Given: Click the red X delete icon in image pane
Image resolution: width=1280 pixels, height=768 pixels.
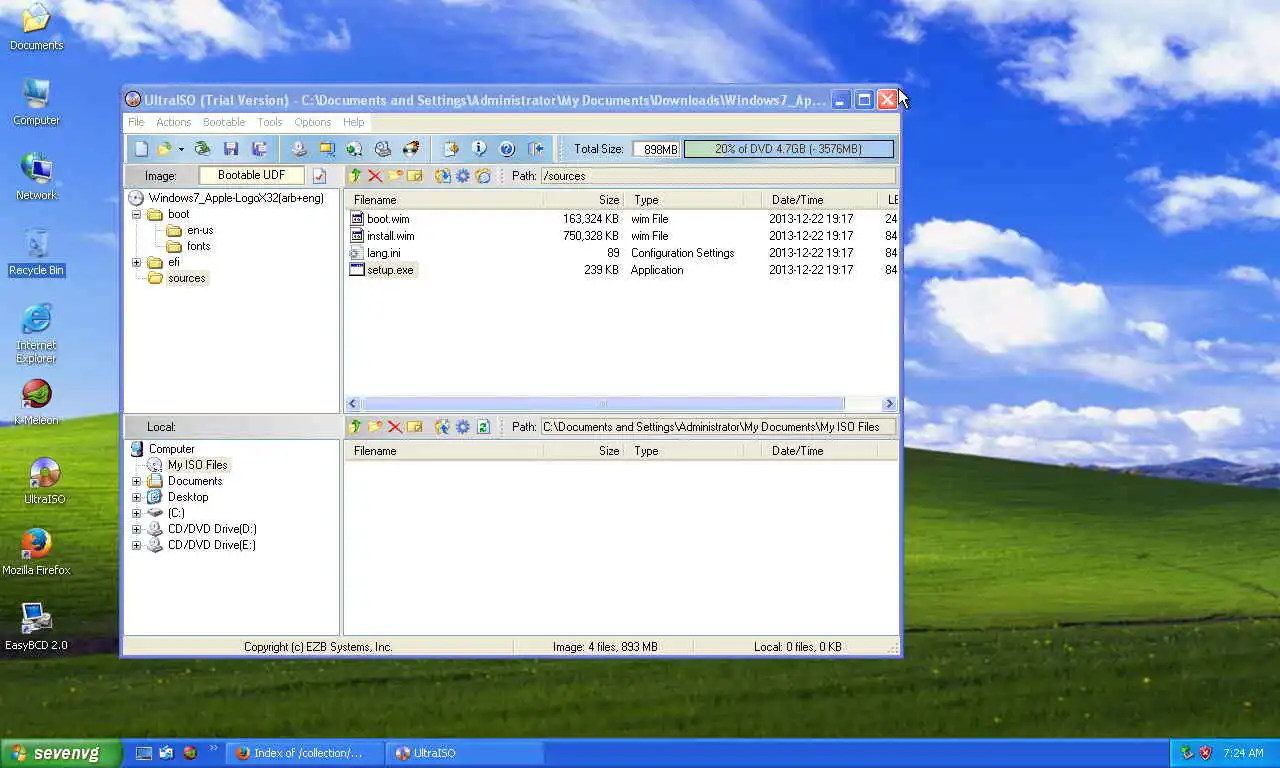Looking at the screenshot, I should click(x=375, y=176).
